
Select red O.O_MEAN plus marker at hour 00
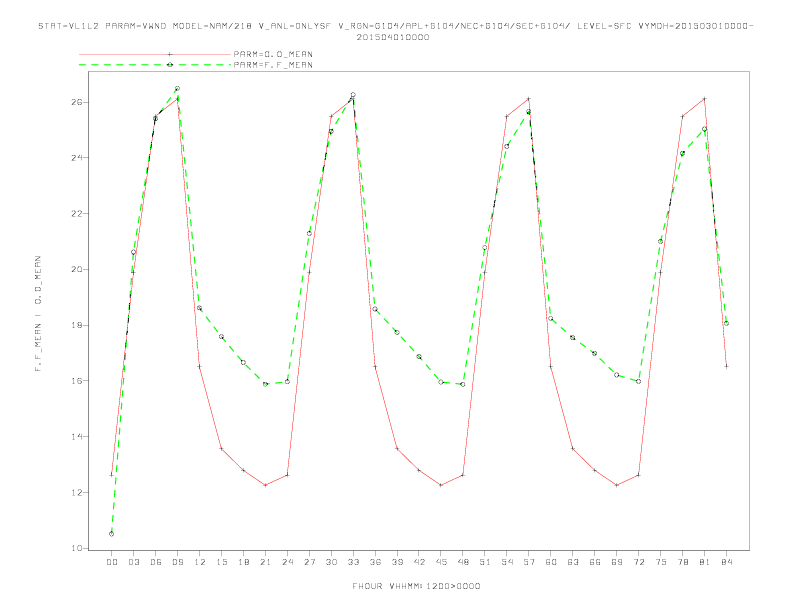point(112,475)
